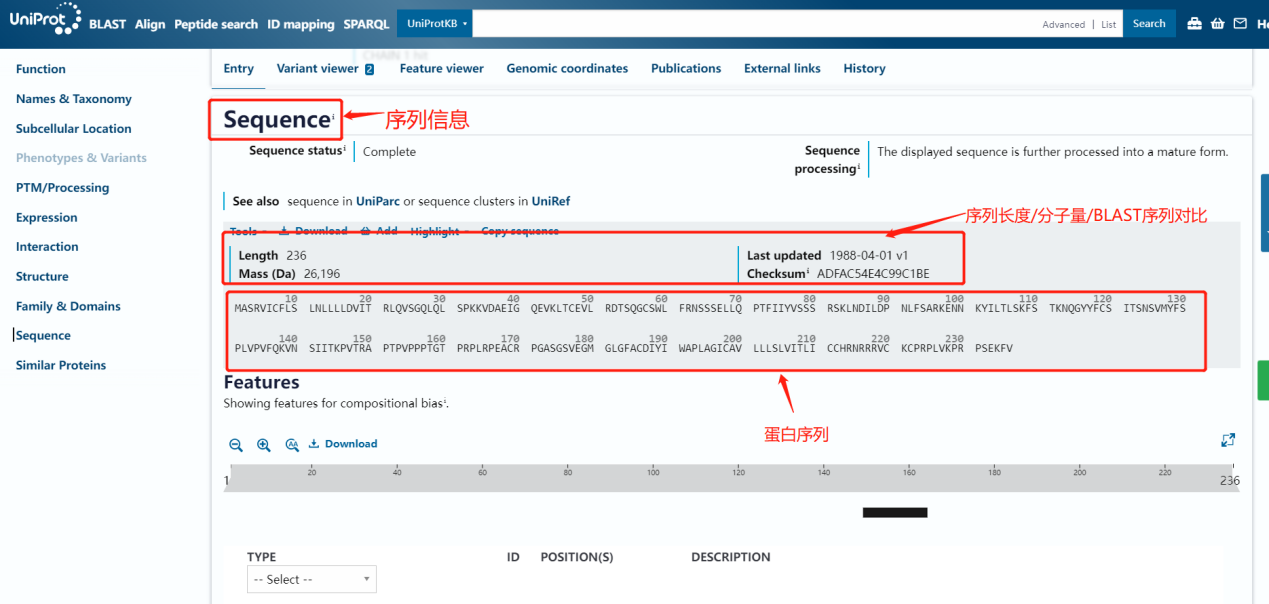Switch to the Feature viewer tab

(441, 69)
